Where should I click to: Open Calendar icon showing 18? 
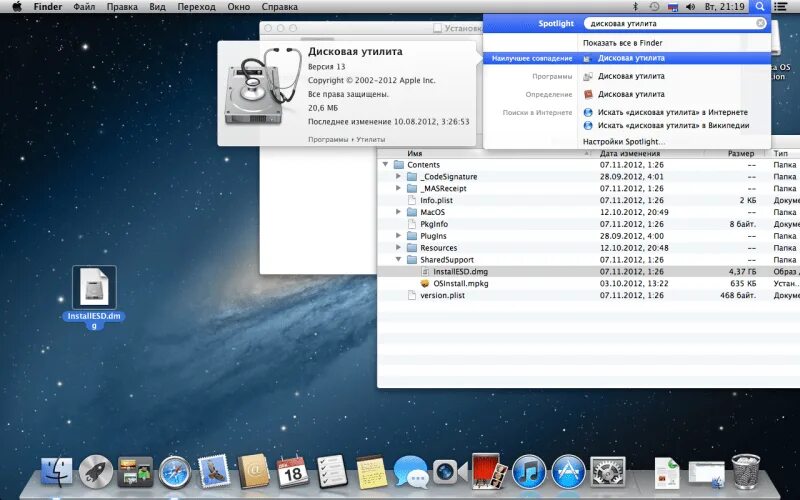(x=293, y=472)
